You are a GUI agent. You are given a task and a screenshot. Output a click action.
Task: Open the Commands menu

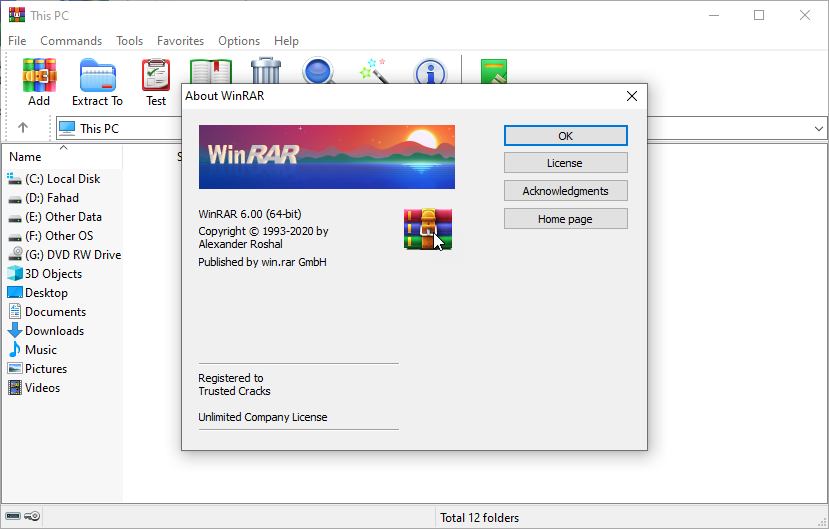[x=71, y=41]
